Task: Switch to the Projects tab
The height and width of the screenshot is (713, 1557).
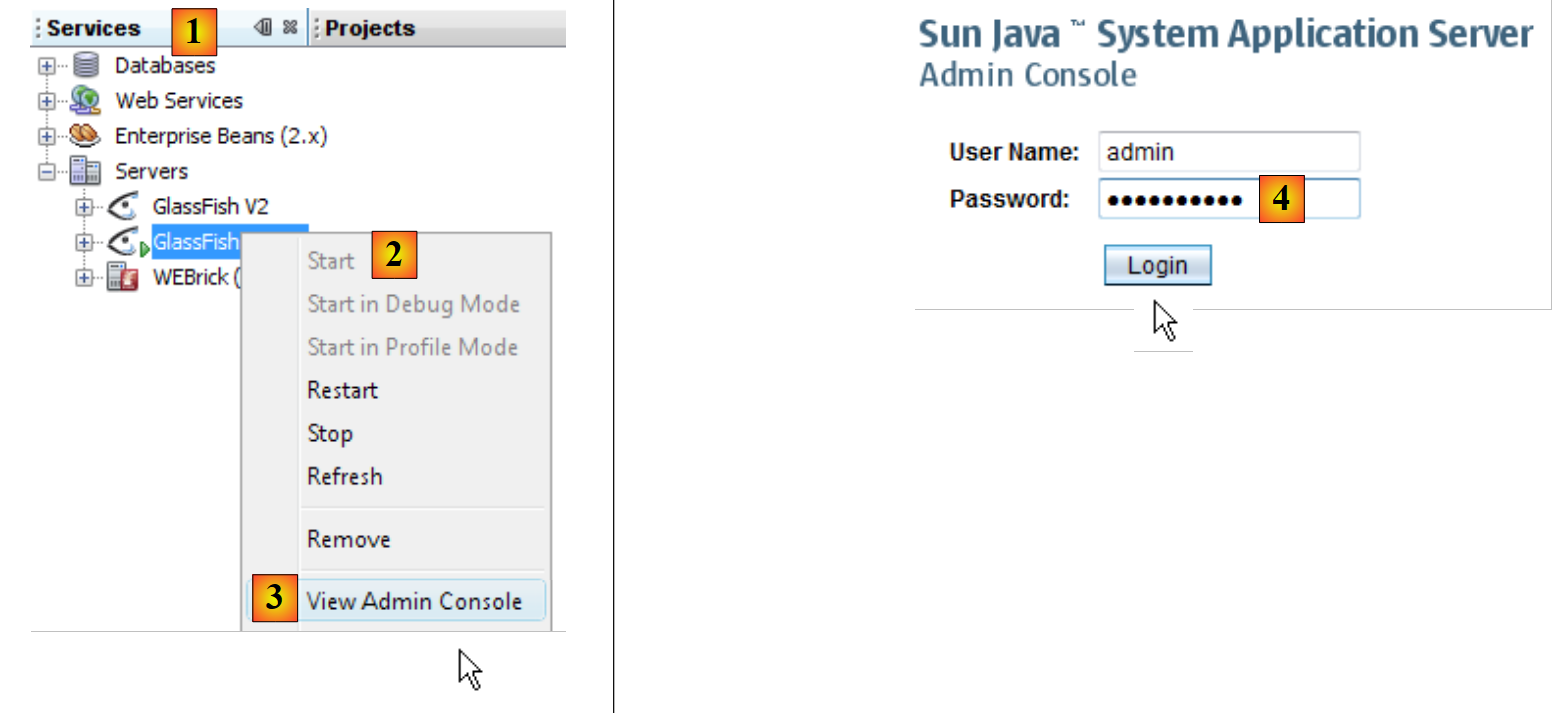Action: click(x=370, y=29)
